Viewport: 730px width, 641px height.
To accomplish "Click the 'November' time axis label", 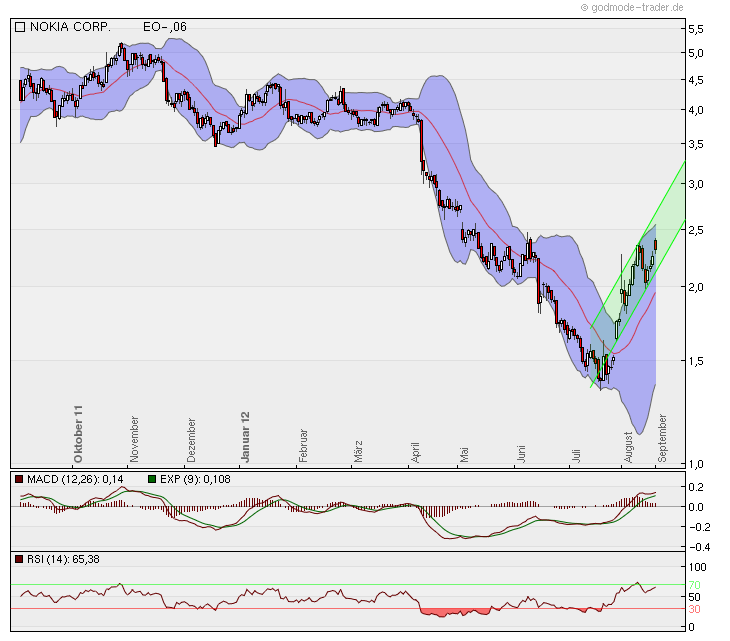I will pyautogui.click(x=134, y=439).
